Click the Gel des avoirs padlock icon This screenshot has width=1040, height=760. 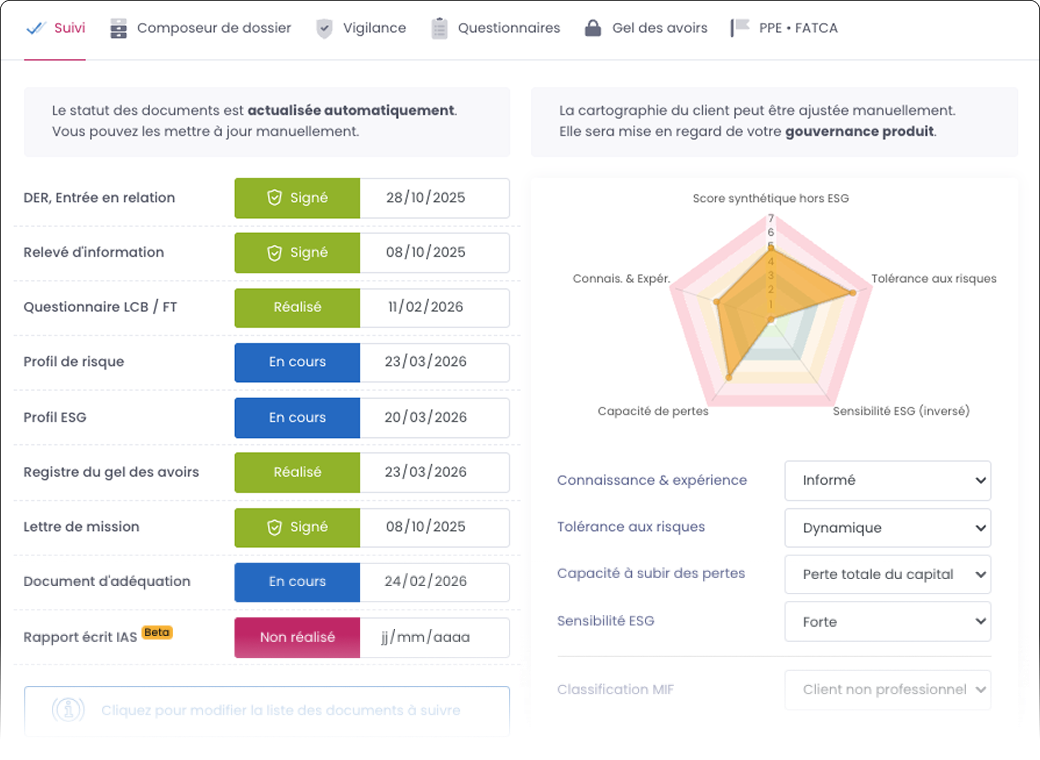(593, 28)
